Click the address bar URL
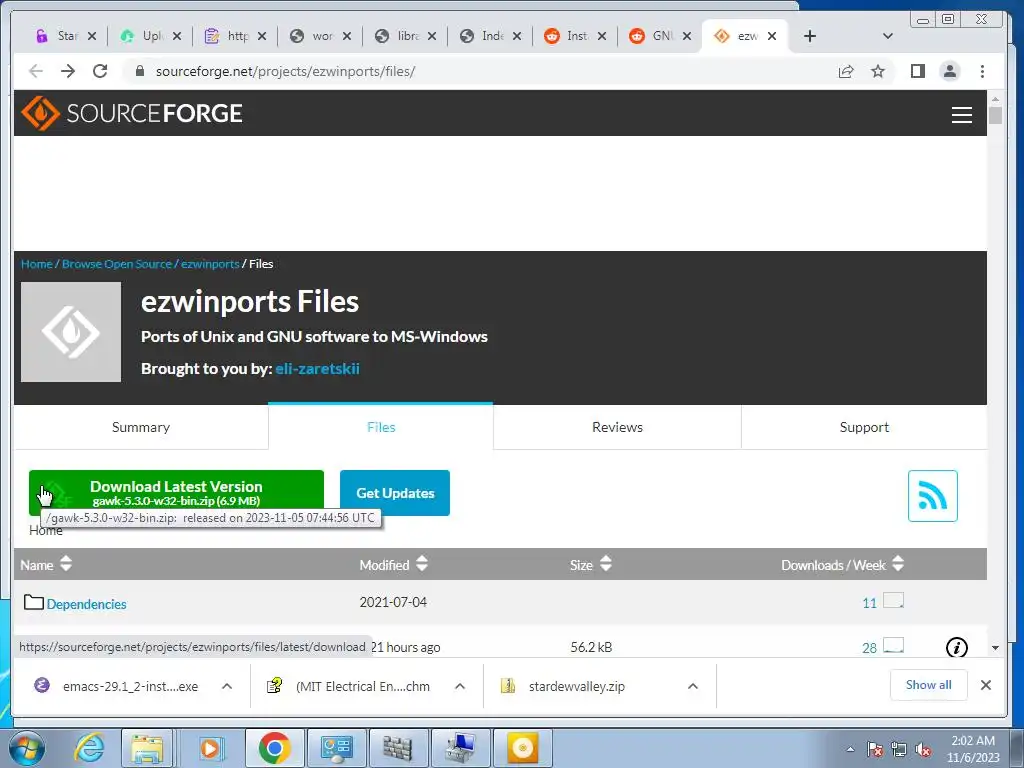Viewport: 1024px width, 768px height. 285,71
